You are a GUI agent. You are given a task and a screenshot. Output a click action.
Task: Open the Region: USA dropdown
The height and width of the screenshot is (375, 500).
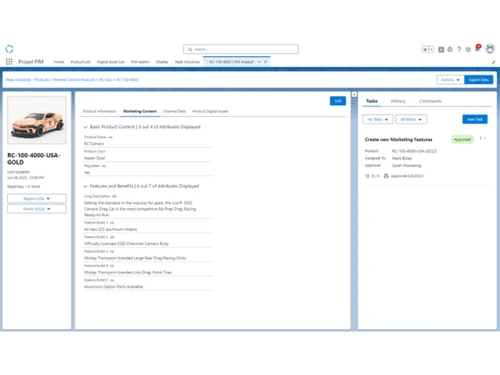(37, 198)
